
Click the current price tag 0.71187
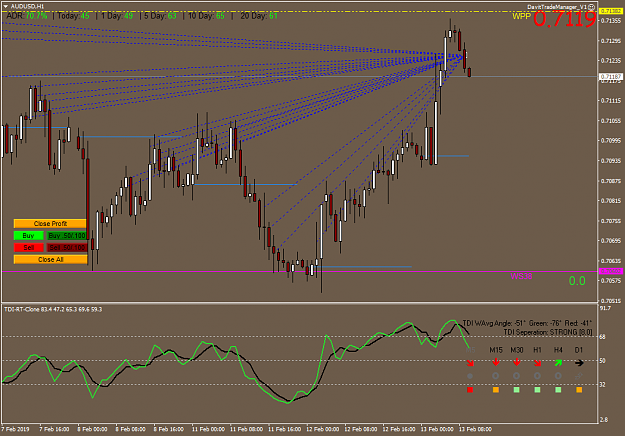611,77
